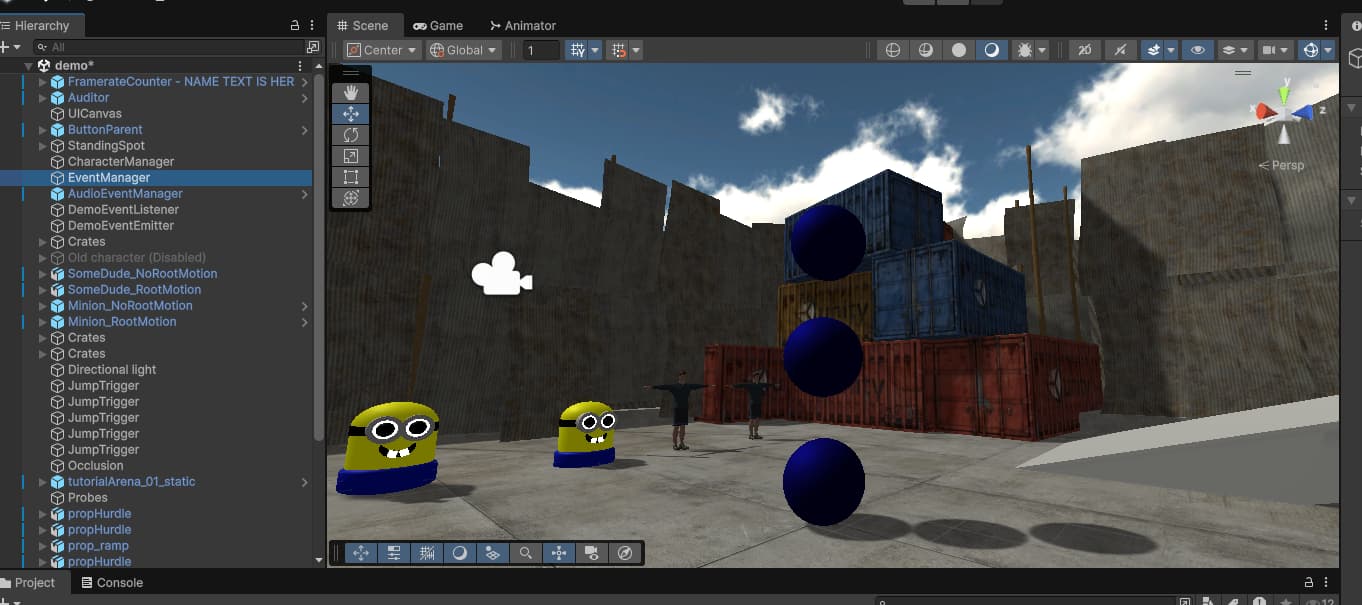Lock the Project panel via padlock icon

(1308, 582)
